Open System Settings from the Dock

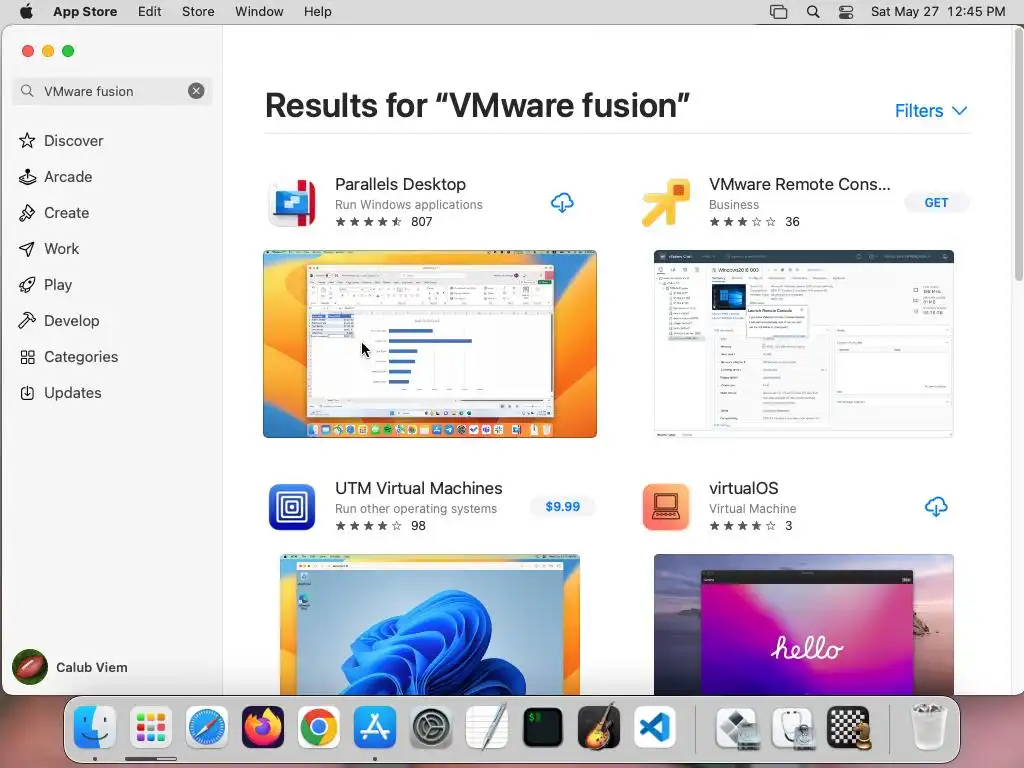click(431, 727)
